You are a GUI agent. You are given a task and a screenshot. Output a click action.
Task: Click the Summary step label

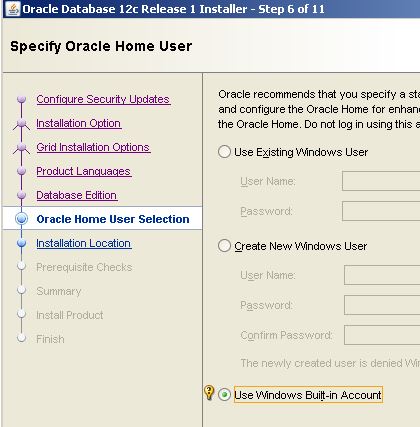click(x=59, y=291)
